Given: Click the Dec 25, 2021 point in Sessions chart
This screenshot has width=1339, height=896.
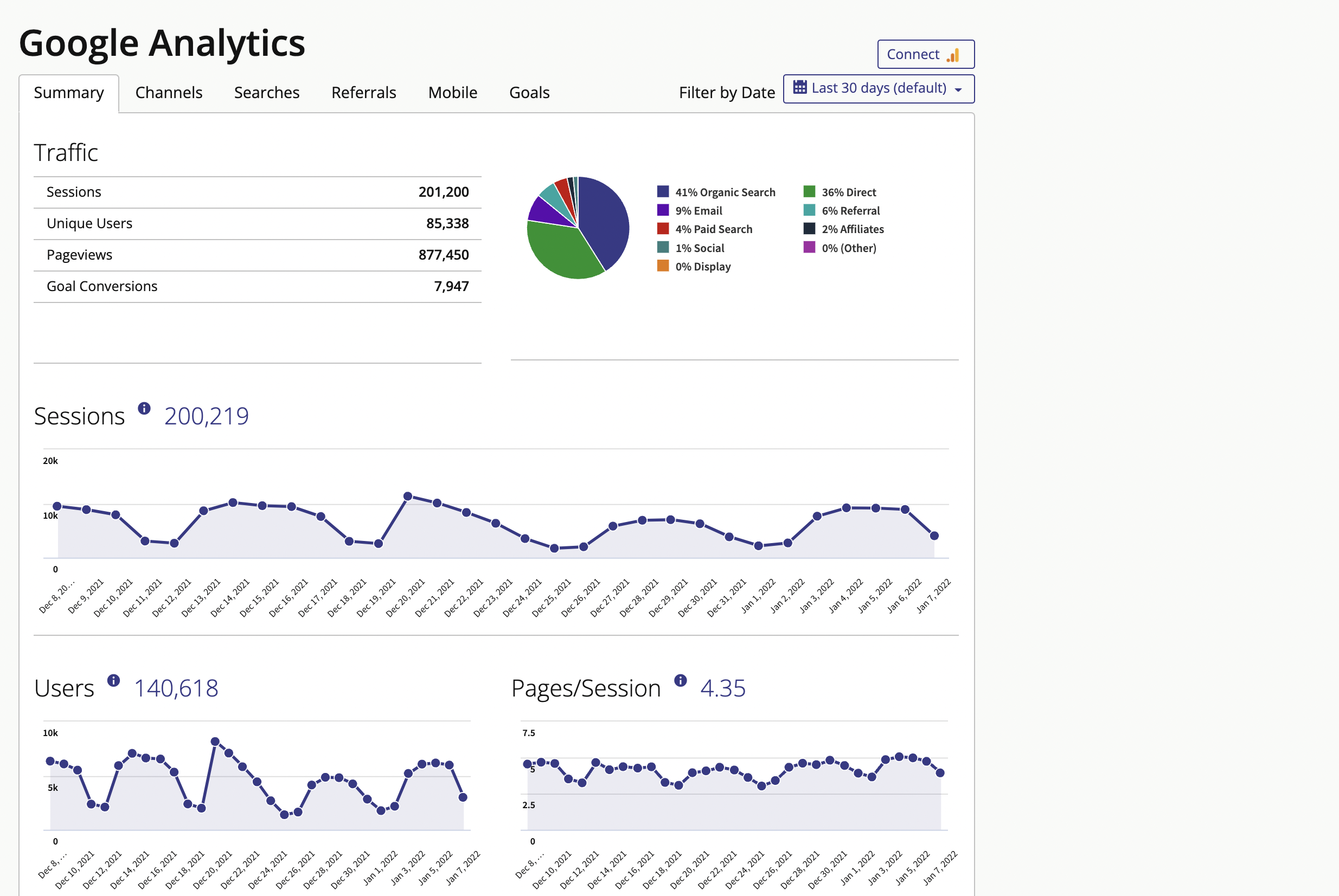Looking at the screenshot, I should (554, 548).
